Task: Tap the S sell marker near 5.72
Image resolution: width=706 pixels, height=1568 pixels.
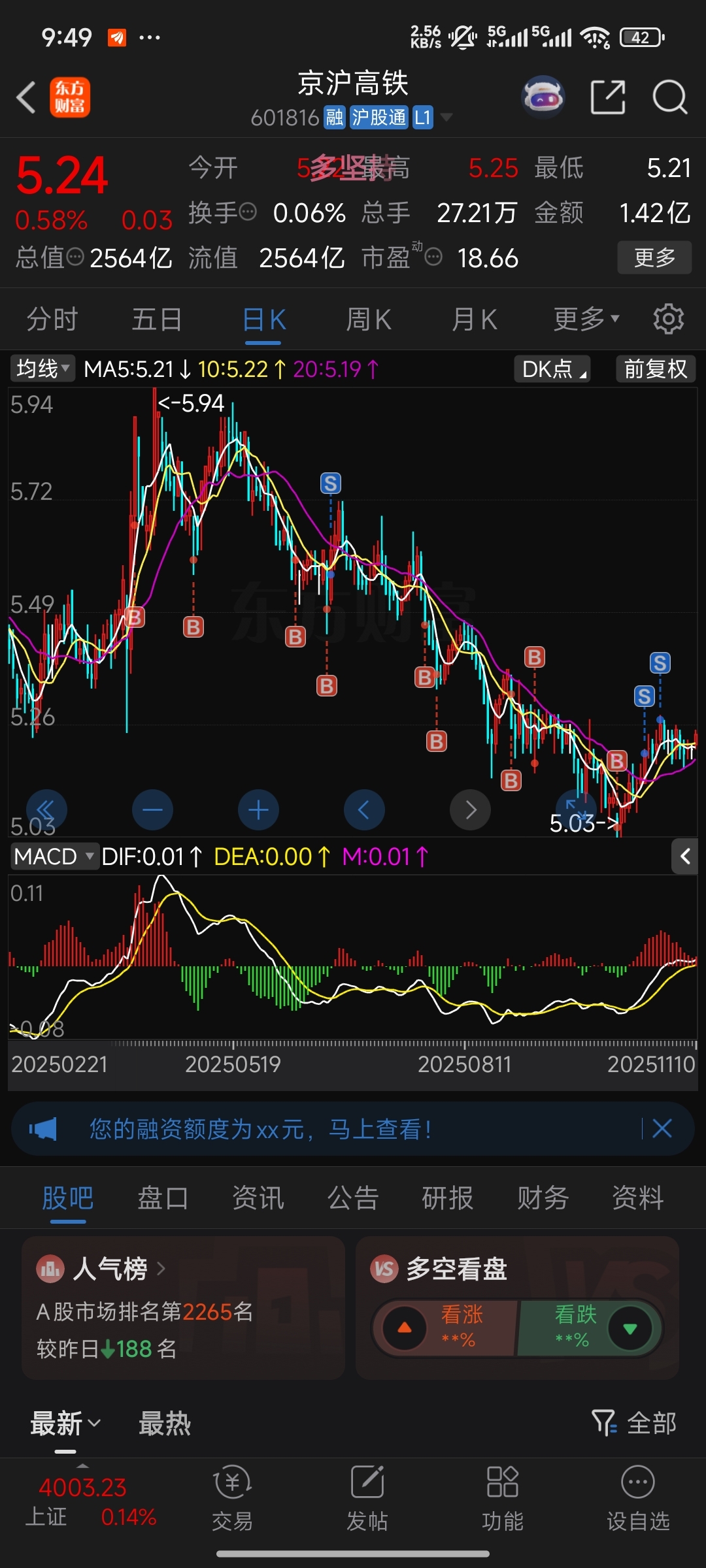Action: (331, 483)
